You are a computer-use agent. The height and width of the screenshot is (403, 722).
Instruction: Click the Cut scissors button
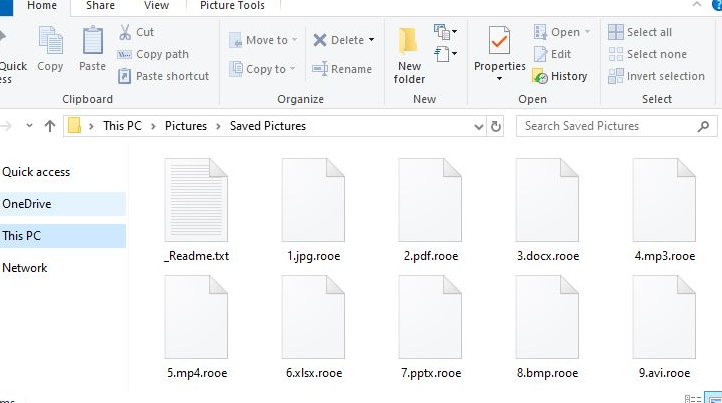click(x=136, y=32)
